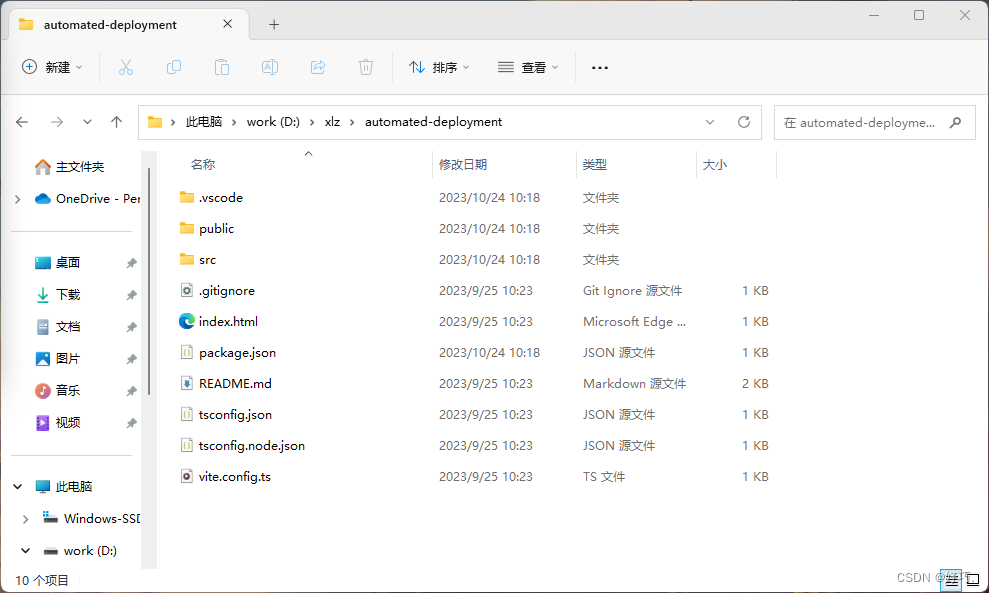Navigate to xlz in breadcrumb
The image size is (989, 593).
pyautogui.click(x=332, y=122)
